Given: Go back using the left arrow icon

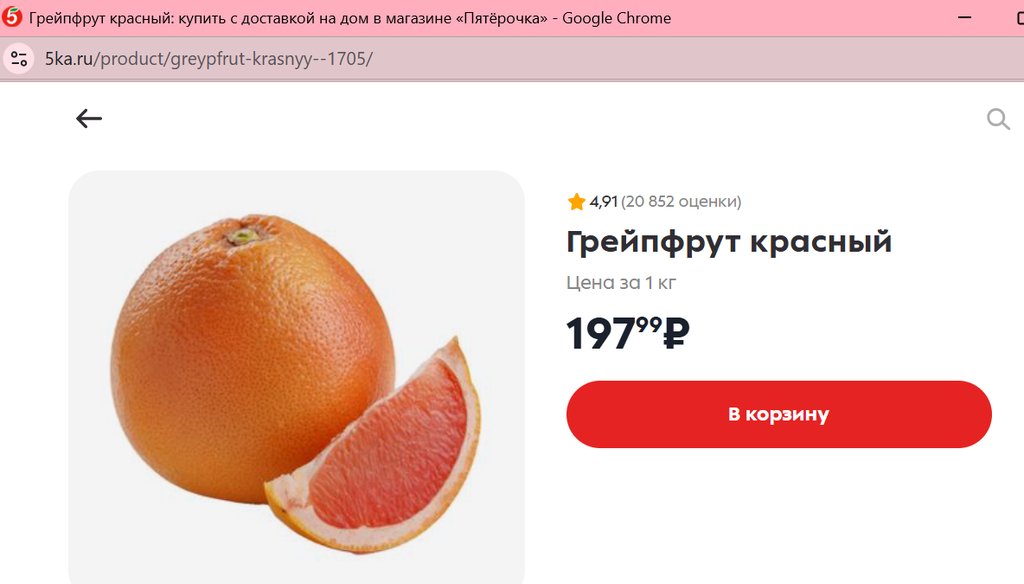Looking at the screenshot, I should [89, 118].
